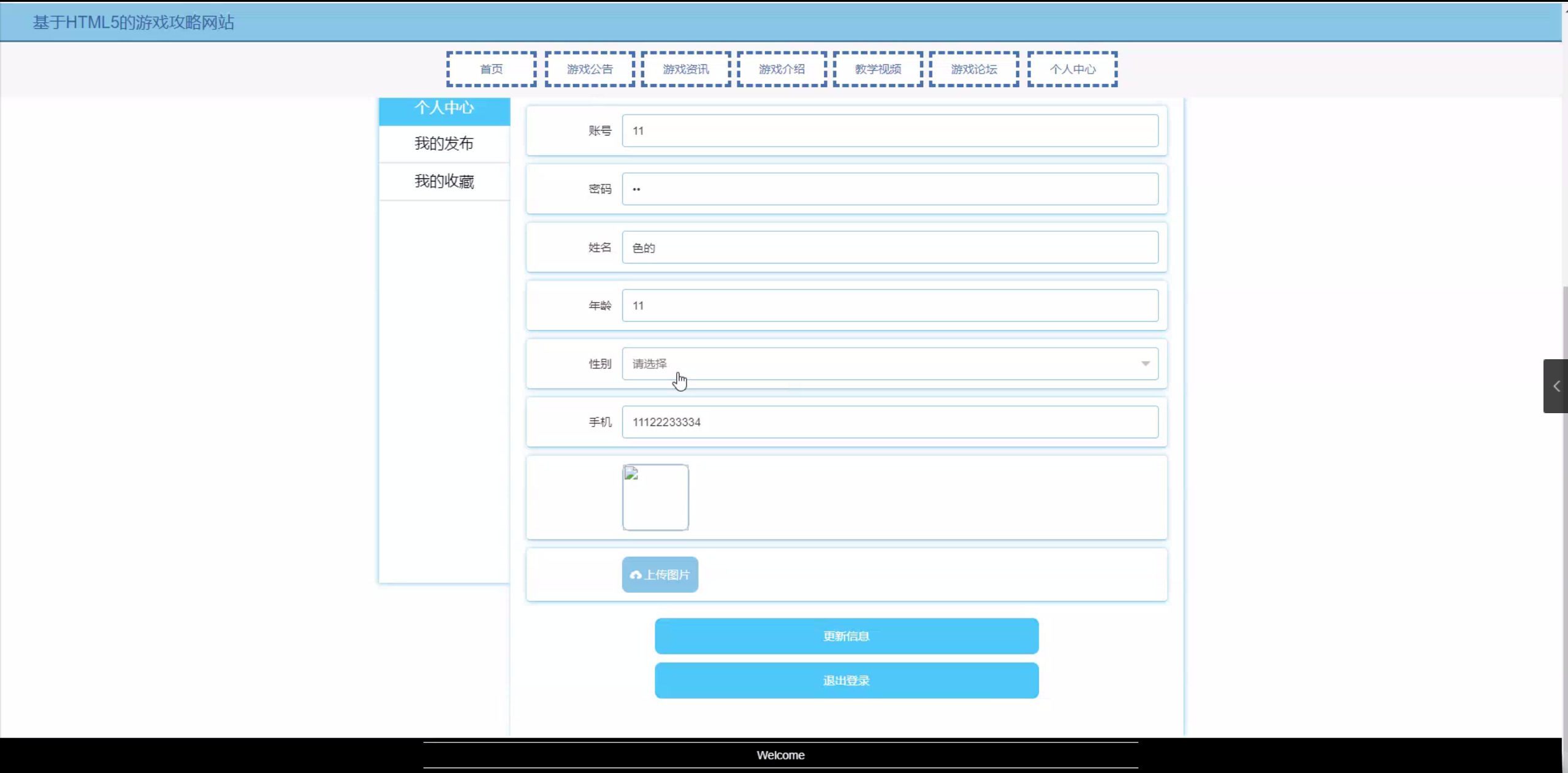Viewport: 1568px width, 773px height.
Task: Focus the 账号 input field
Action: (x=889, y=131)
